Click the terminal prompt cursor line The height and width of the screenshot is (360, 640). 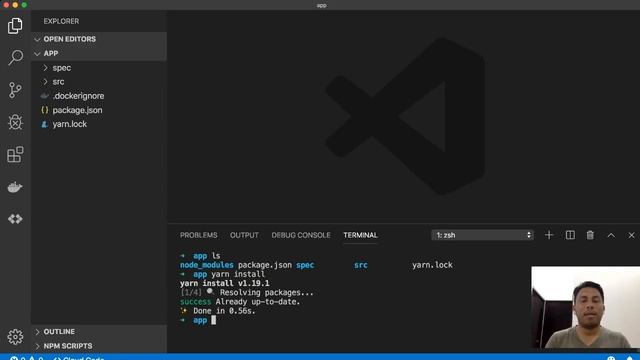(x=198, y=320)
